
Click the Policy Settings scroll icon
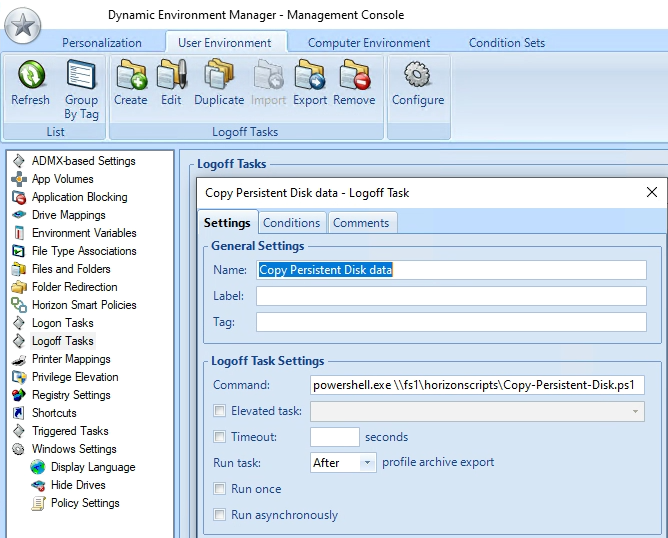click(38, 503)
